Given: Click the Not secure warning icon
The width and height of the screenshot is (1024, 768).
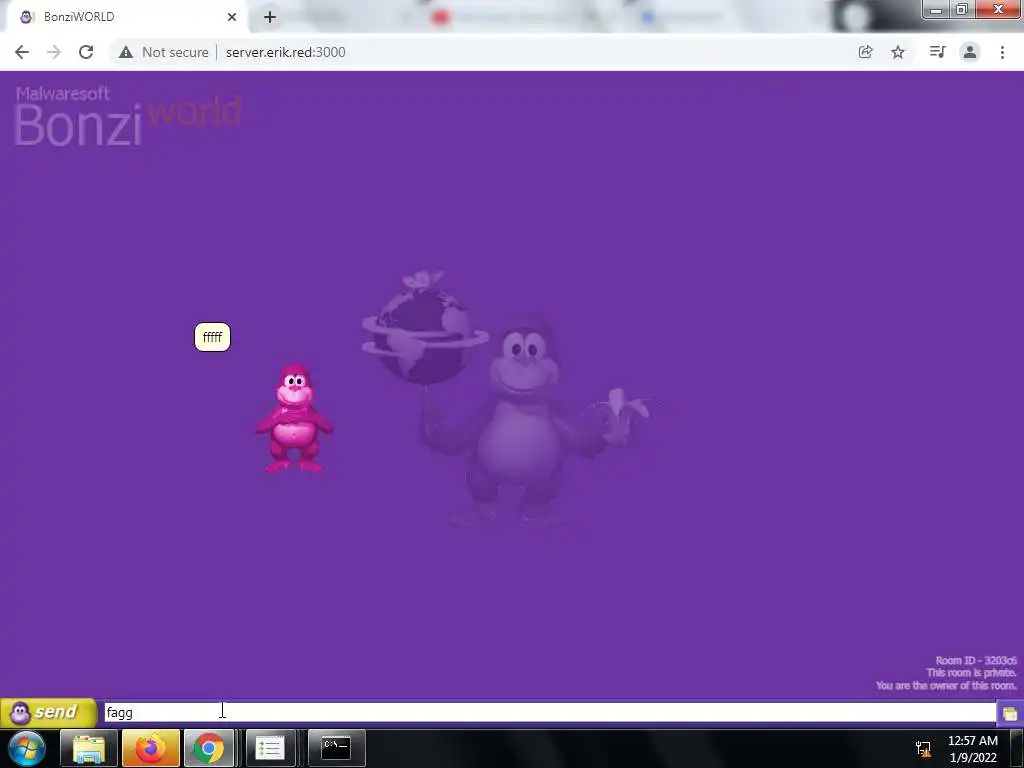Looking at the screenshot, I should [x=126, y=52].
